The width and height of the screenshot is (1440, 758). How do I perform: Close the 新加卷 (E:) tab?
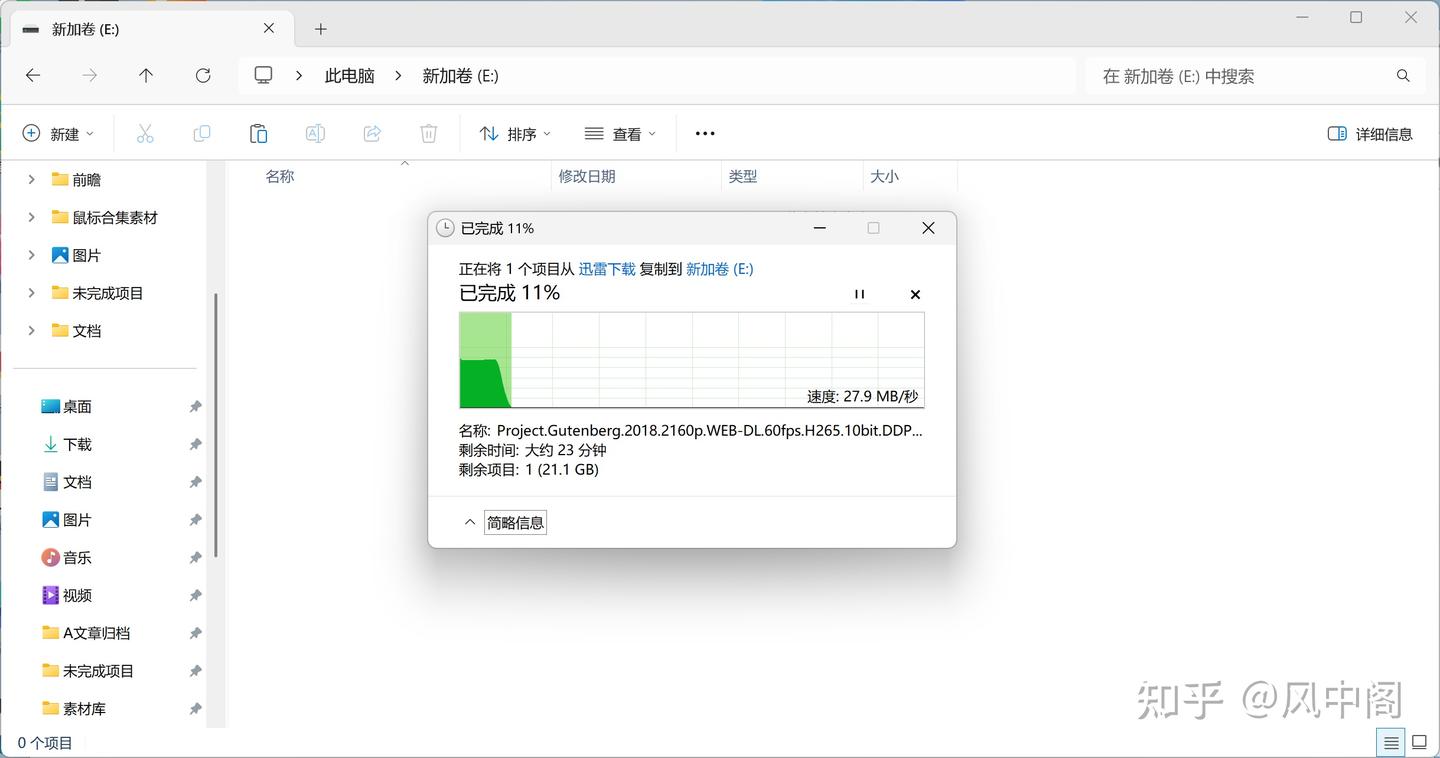point(269,28)
